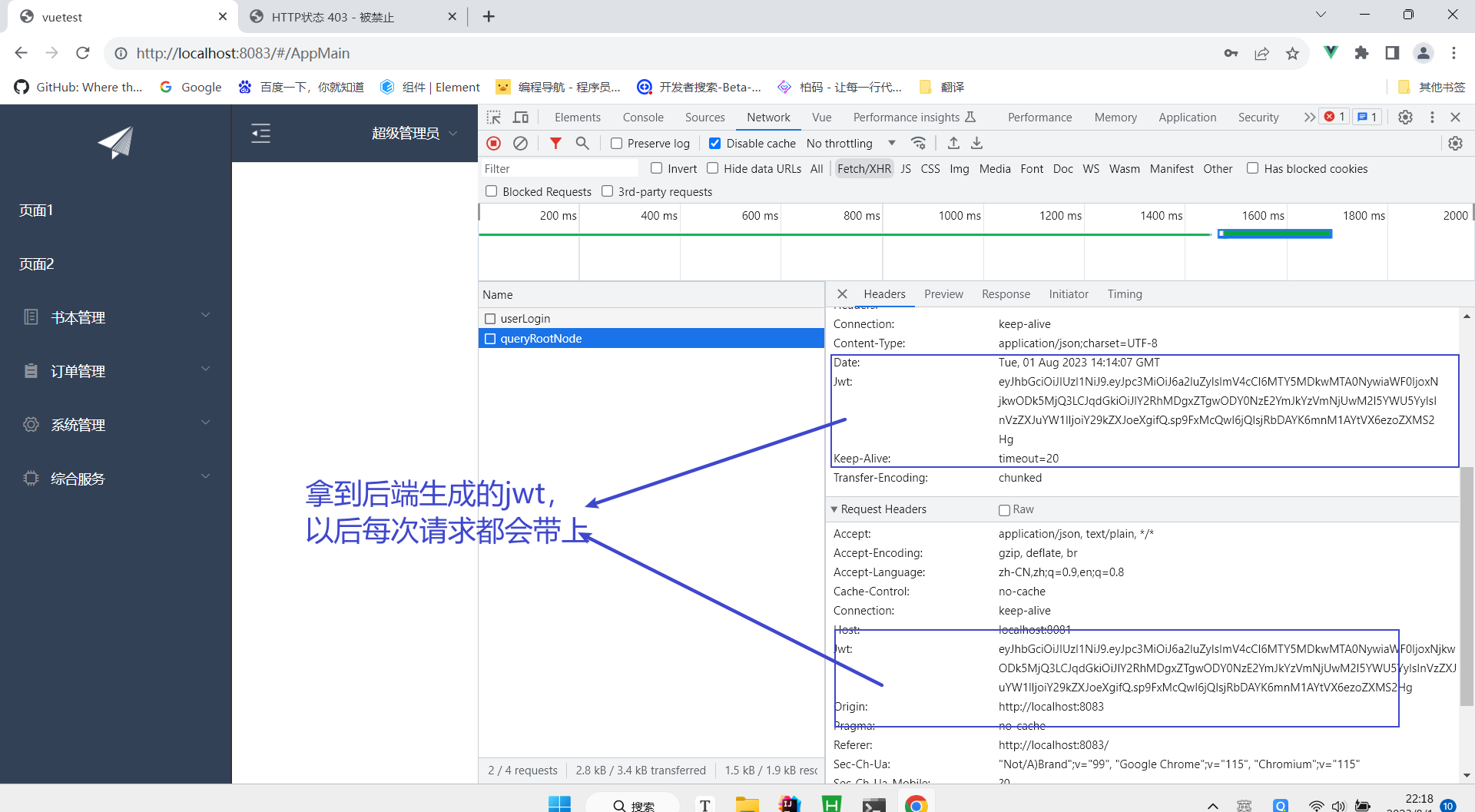
Task: Reload the browser page
Action: 83,53
